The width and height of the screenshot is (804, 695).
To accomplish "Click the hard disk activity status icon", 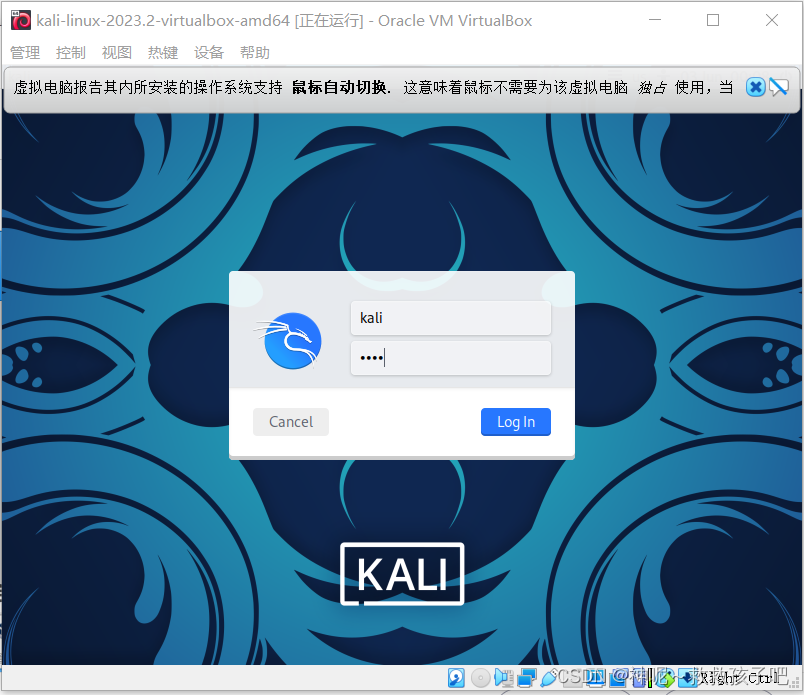I will (456, 678).
